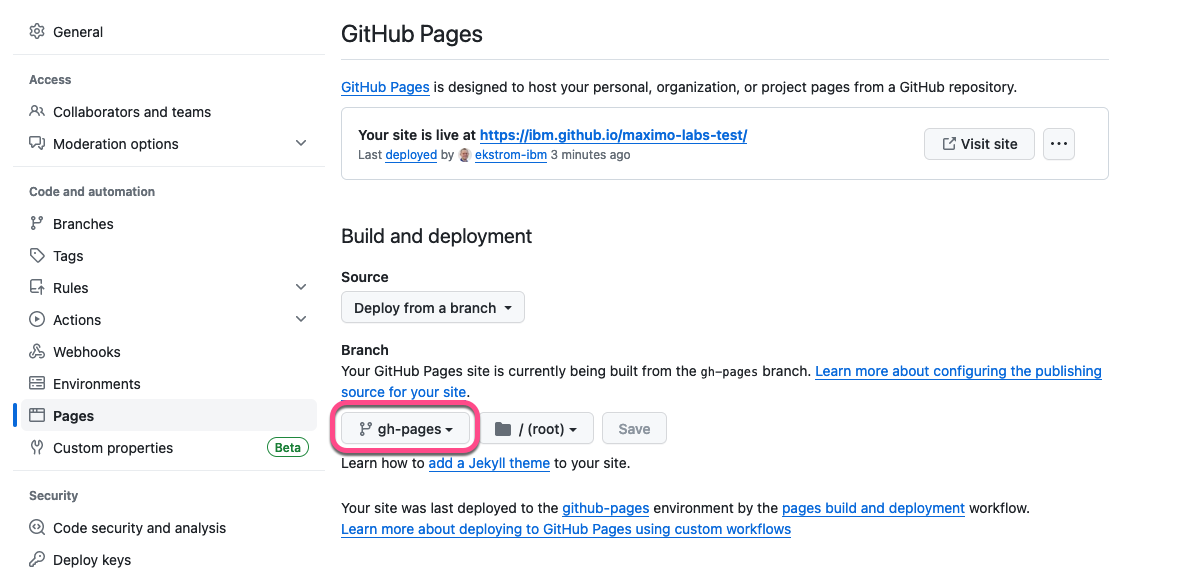The width and height of the screenshot is (1177, 575).
Task: Open the three-dots more options menu
Action: coord(1058,143)
